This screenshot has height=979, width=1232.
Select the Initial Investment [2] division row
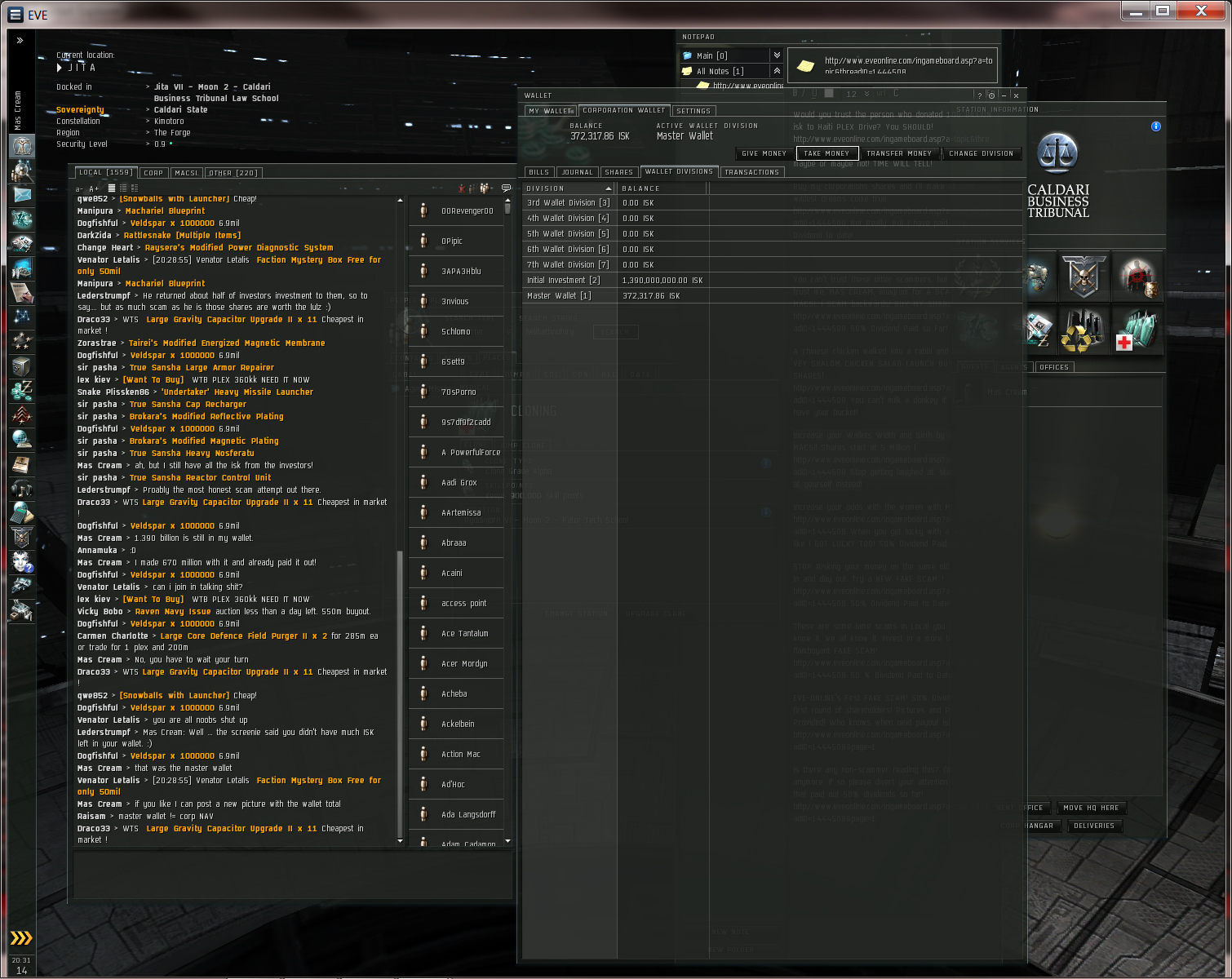772,280
